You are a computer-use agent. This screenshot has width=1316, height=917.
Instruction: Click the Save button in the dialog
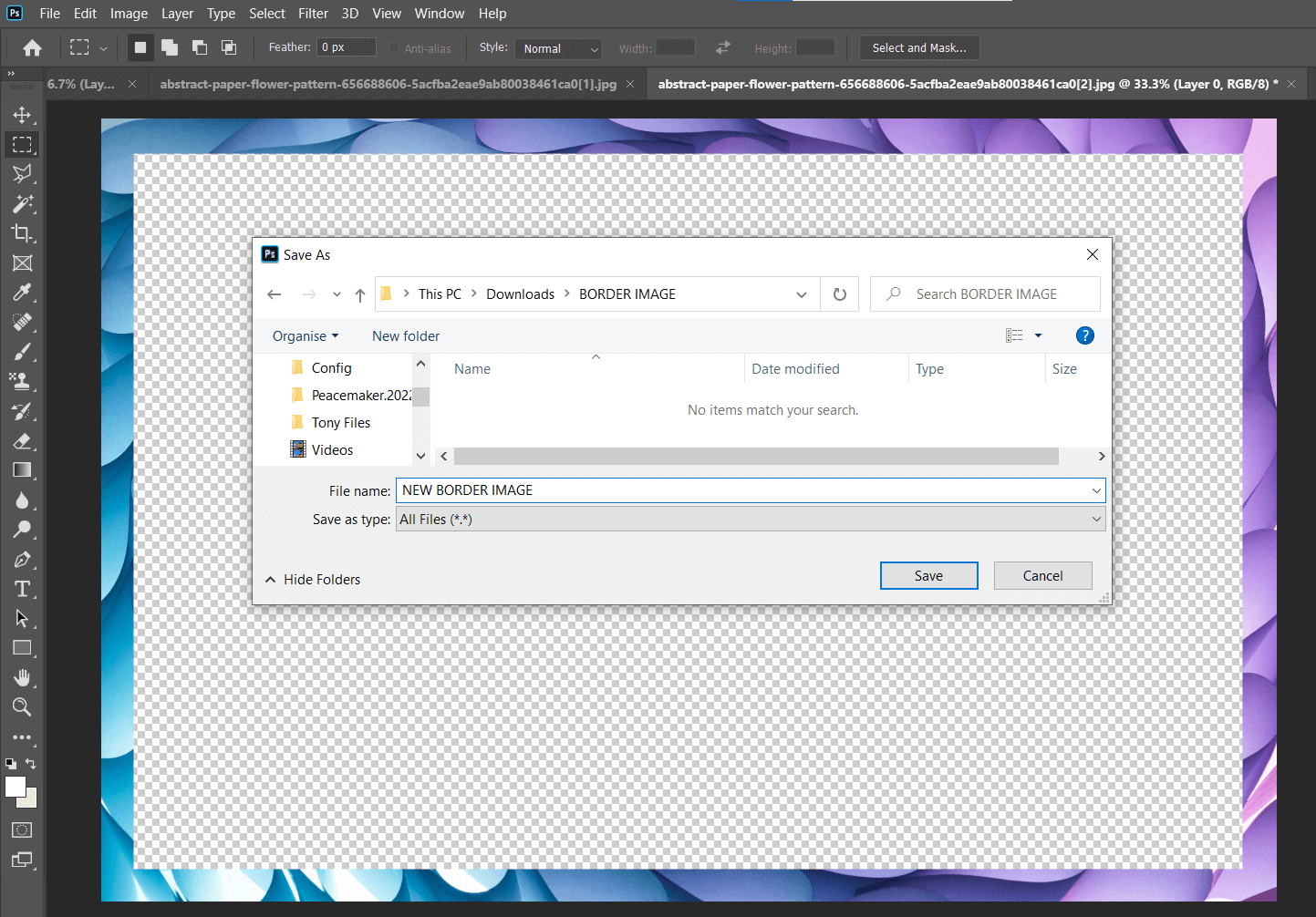(x=928, y=575)
